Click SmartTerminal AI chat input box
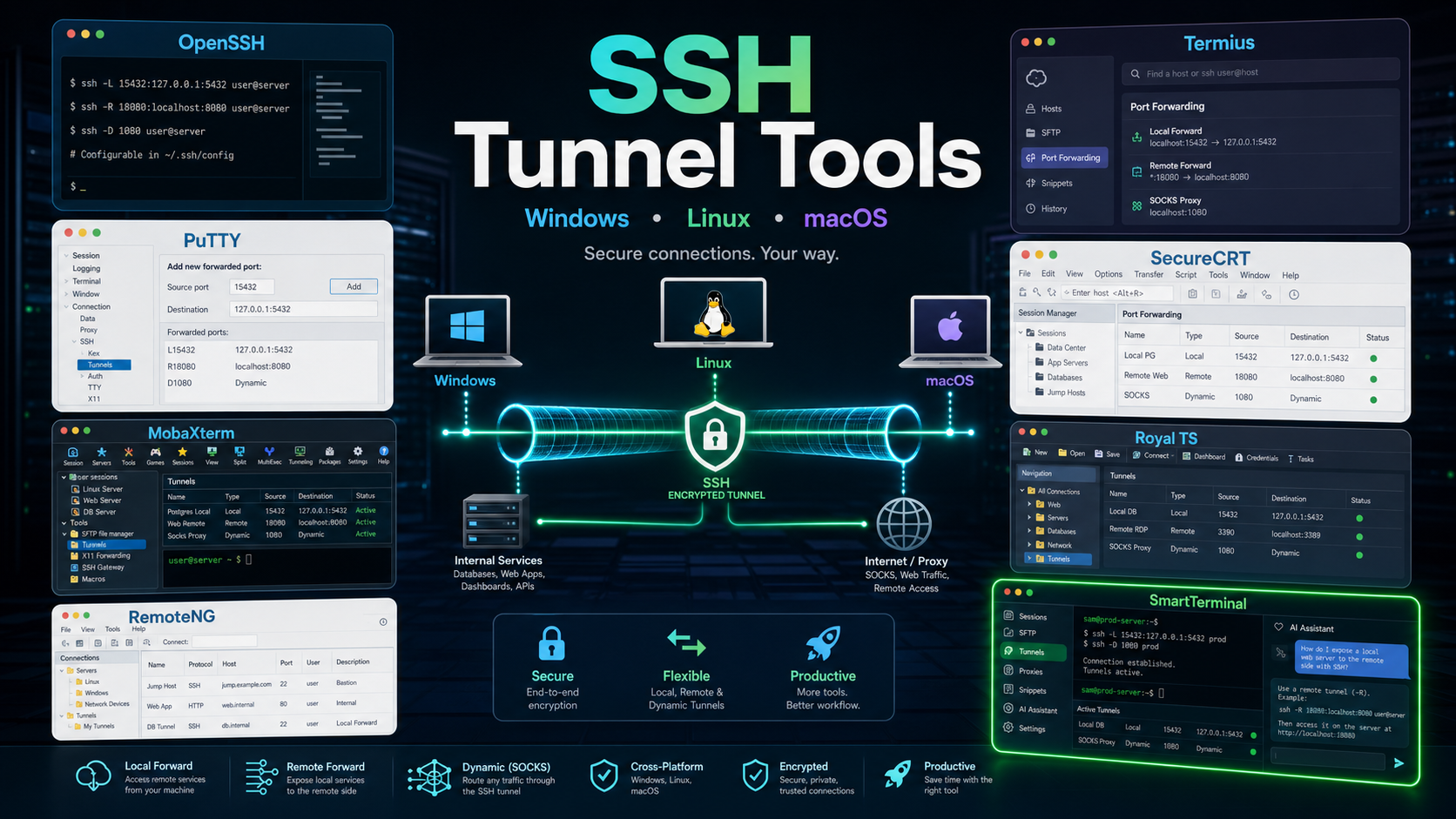 (x=1328, y=761)
